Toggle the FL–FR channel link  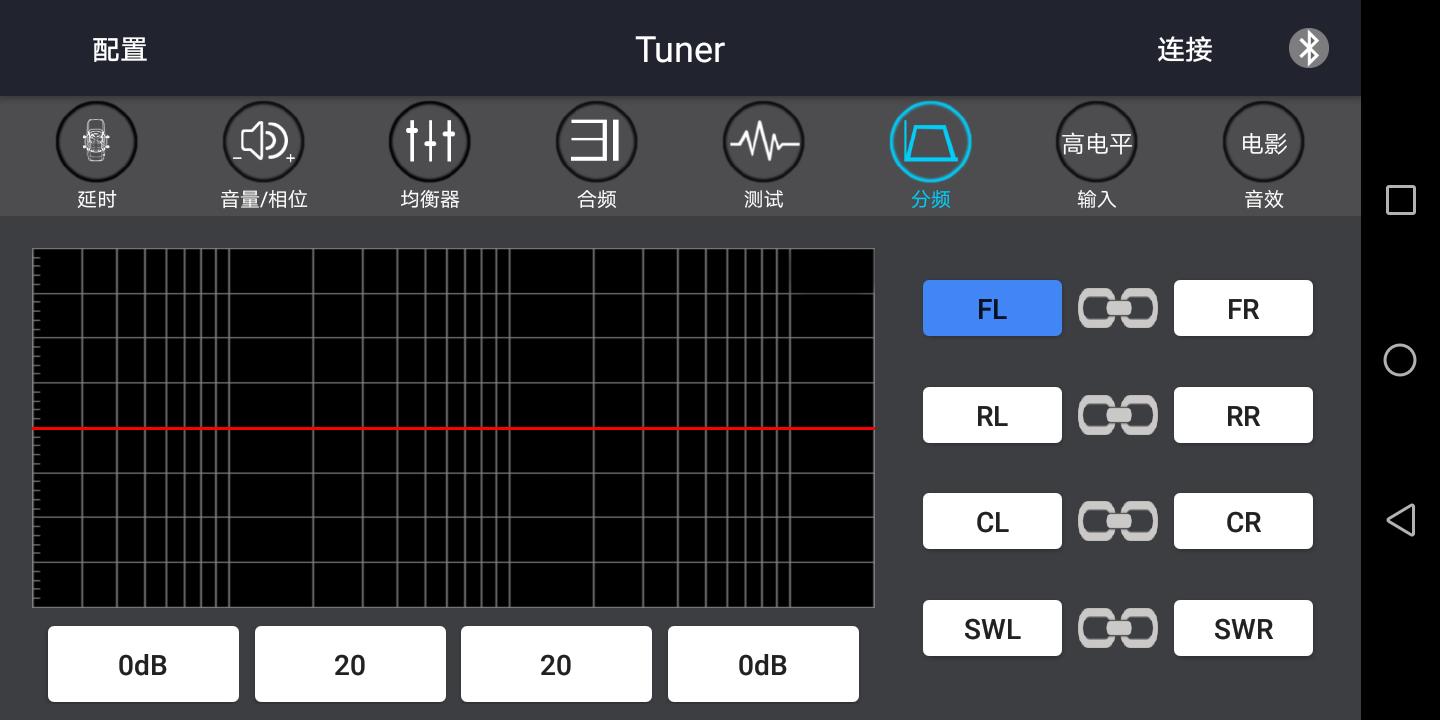[1118, 308]
